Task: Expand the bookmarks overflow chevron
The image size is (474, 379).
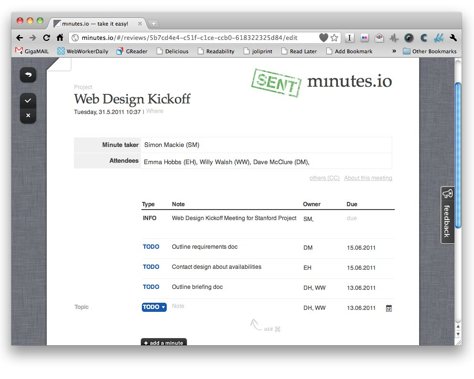Action: point(394,51)
